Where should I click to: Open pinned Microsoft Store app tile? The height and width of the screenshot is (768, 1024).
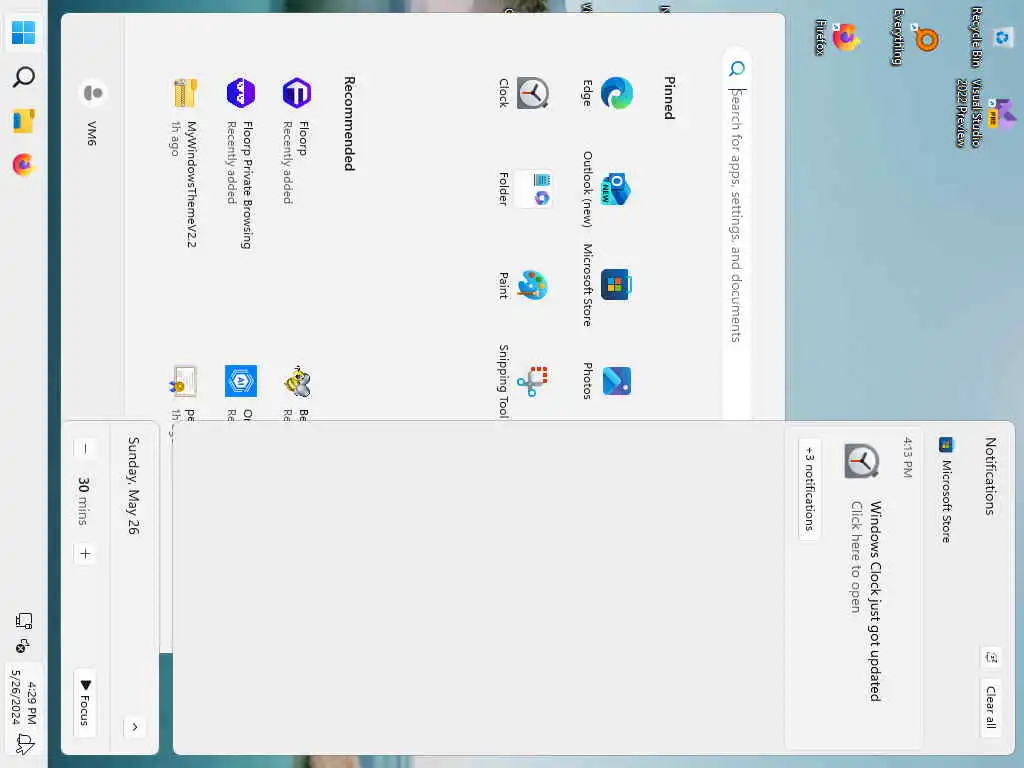click(607, 285)
